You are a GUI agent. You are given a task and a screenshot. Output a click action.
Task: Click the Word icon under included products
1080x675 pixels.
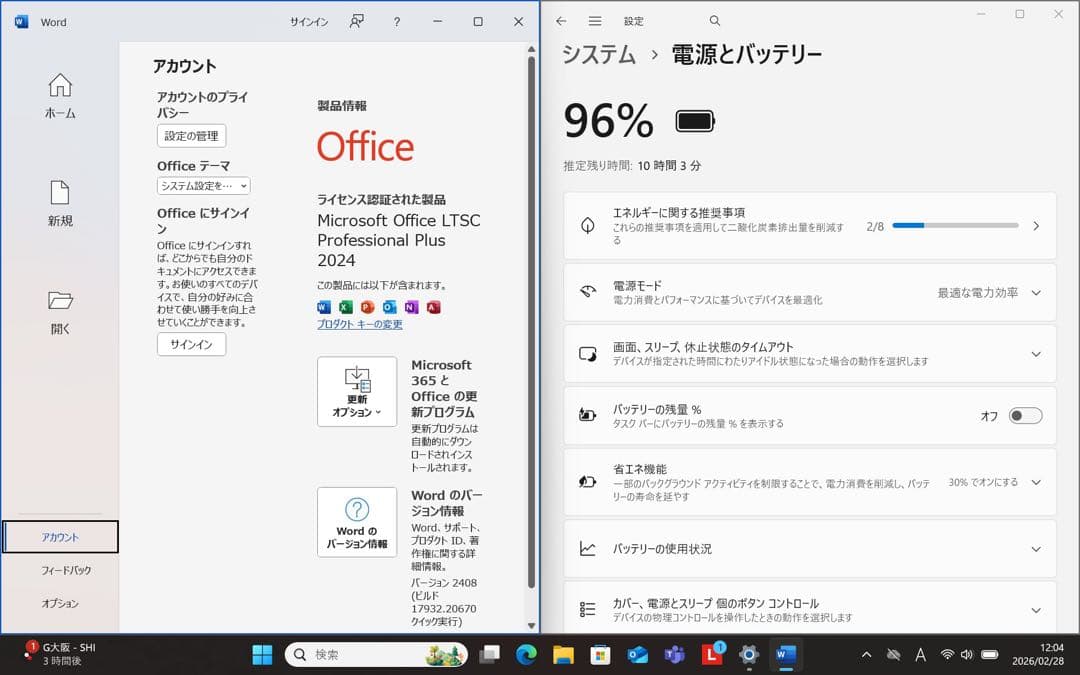pos(324,307)
